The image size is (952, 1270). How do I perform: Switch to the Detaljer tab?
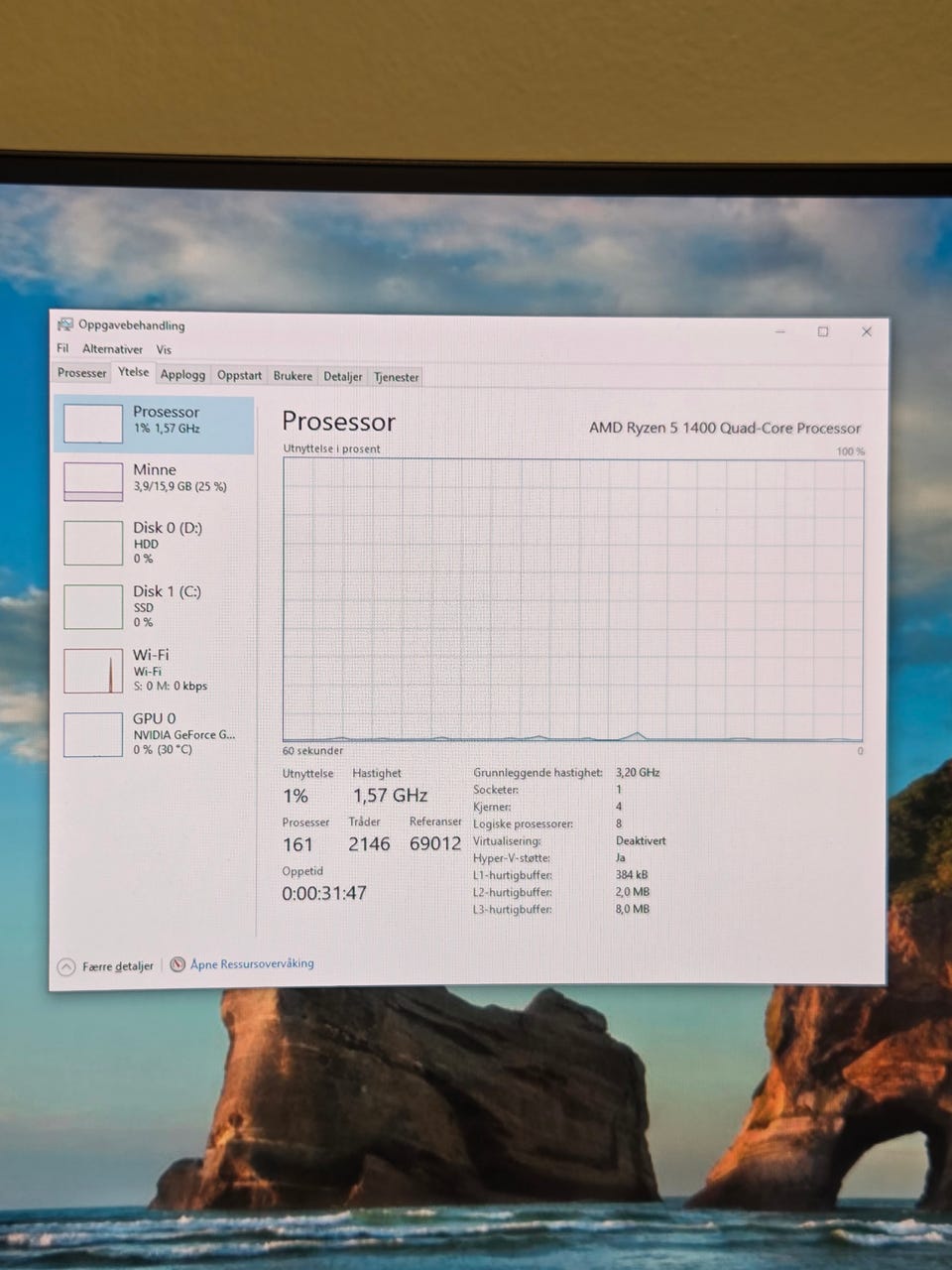[x=343, y=377]
